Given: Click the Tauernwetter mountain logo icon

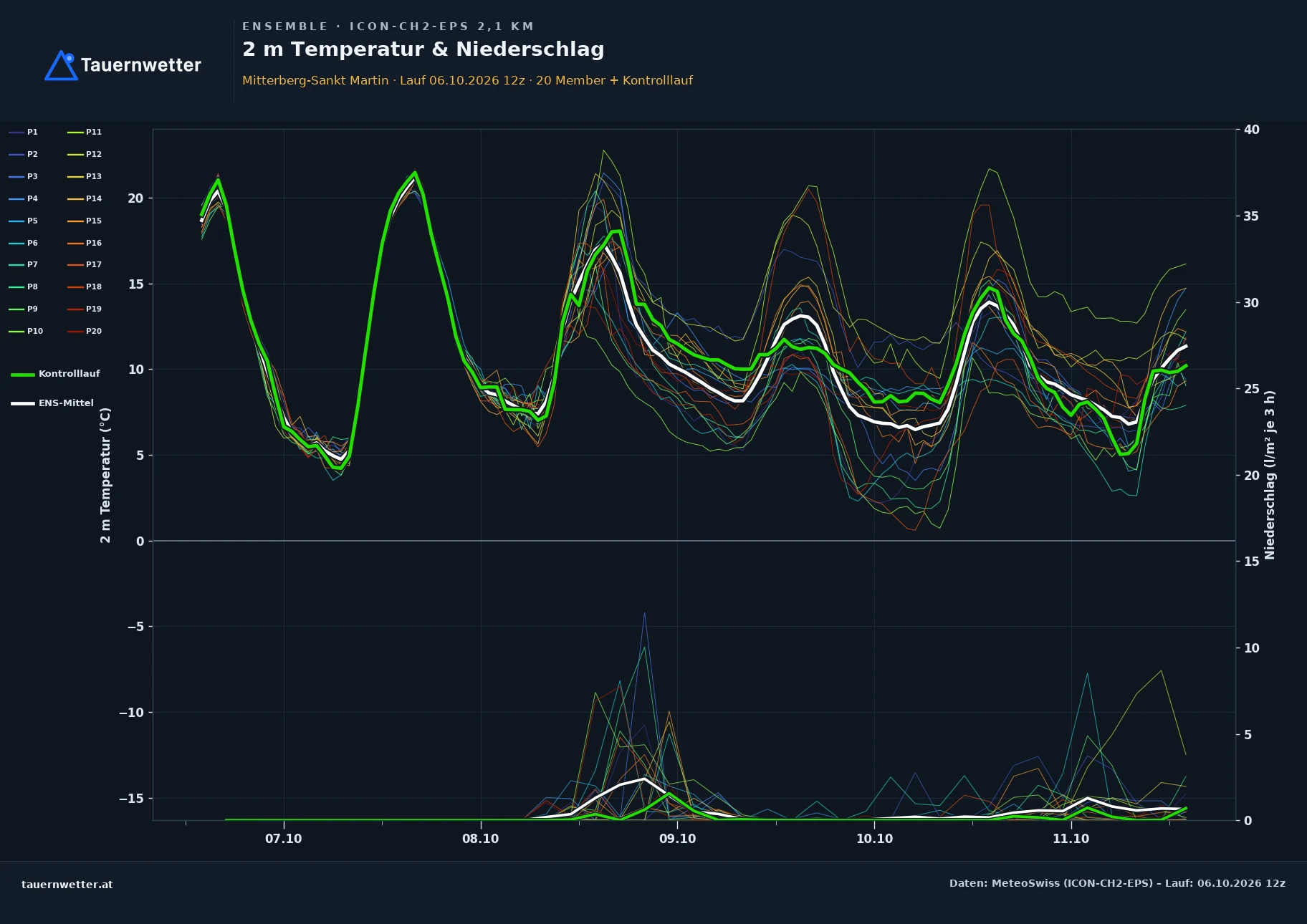Looking at the screenshot, I should click(x=62, y=65).
